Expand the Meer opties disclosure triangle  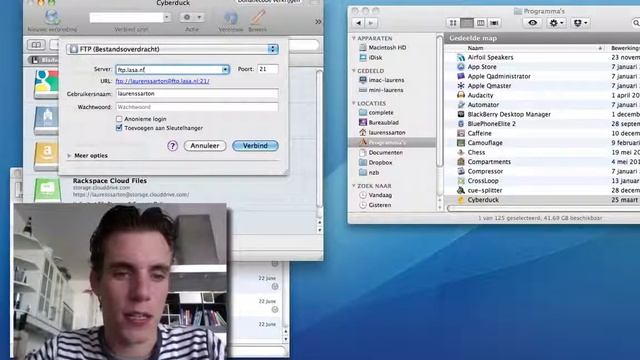click(69, 156)
